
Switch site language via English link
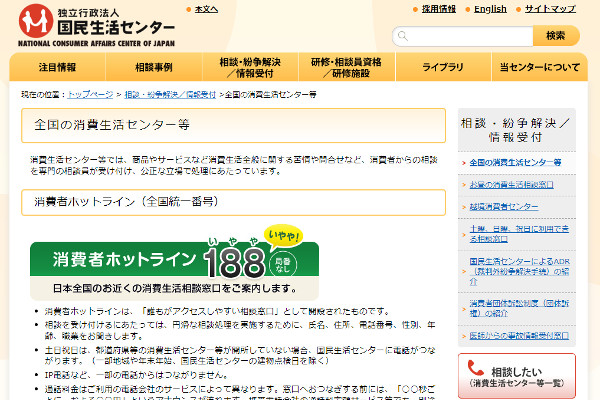point(490,9)
